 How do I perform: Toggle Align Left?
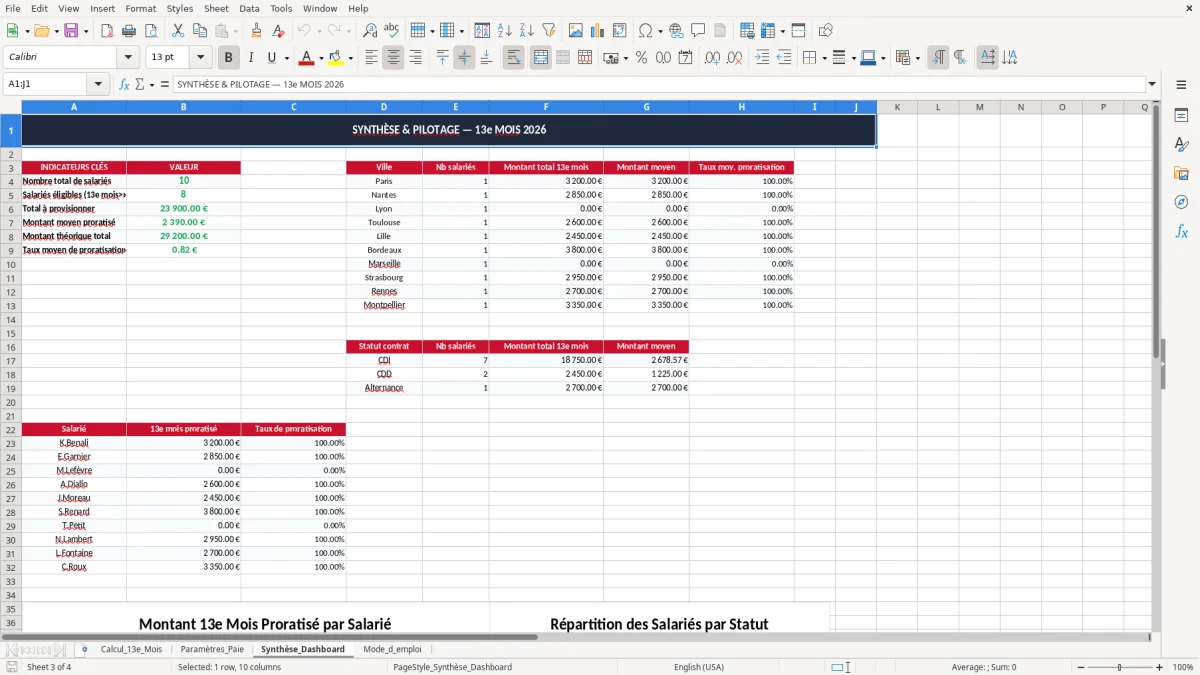[371, 58]
